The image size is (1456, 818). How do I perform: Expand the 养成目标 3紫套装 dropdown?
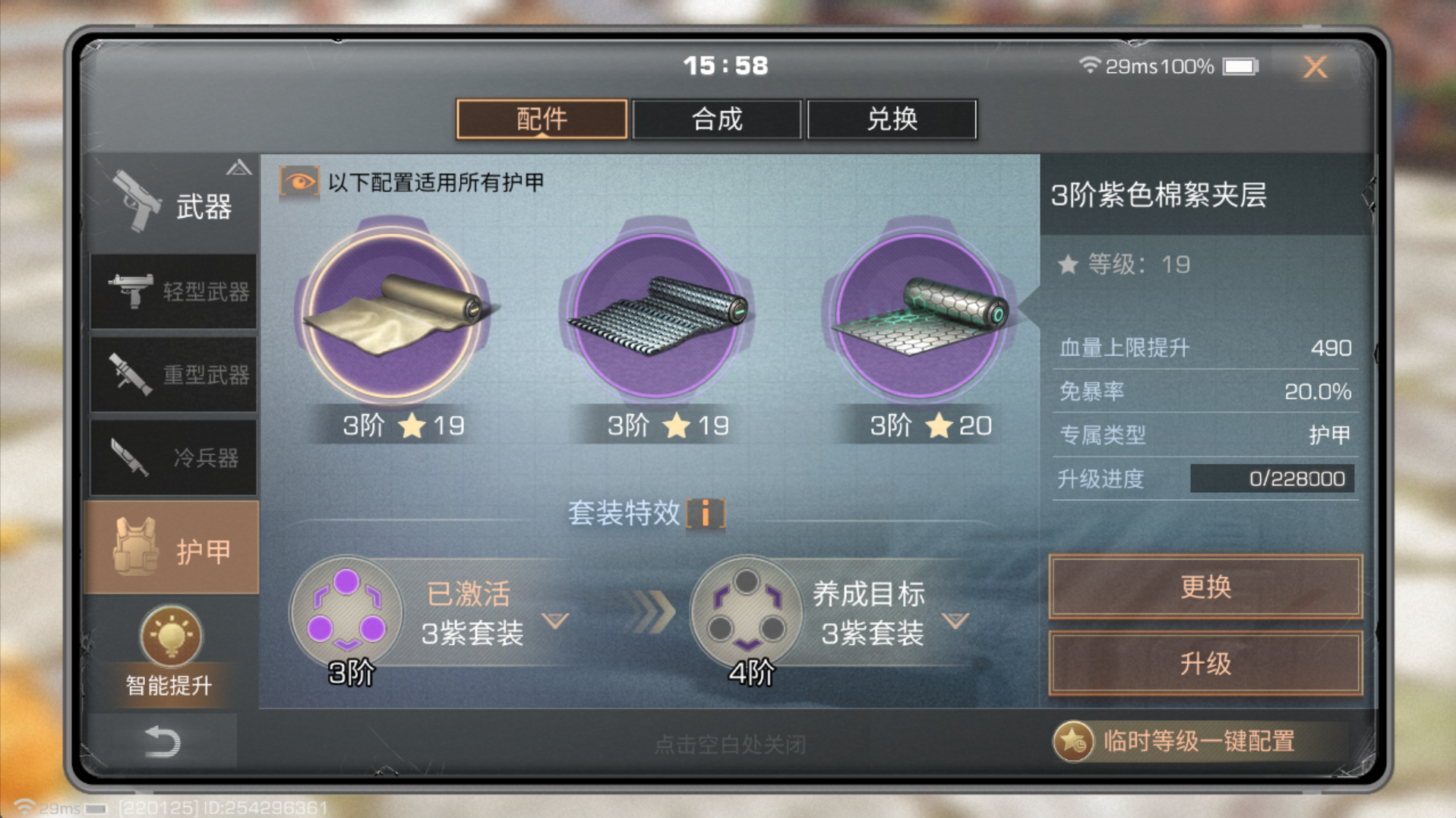click(955, 621)
